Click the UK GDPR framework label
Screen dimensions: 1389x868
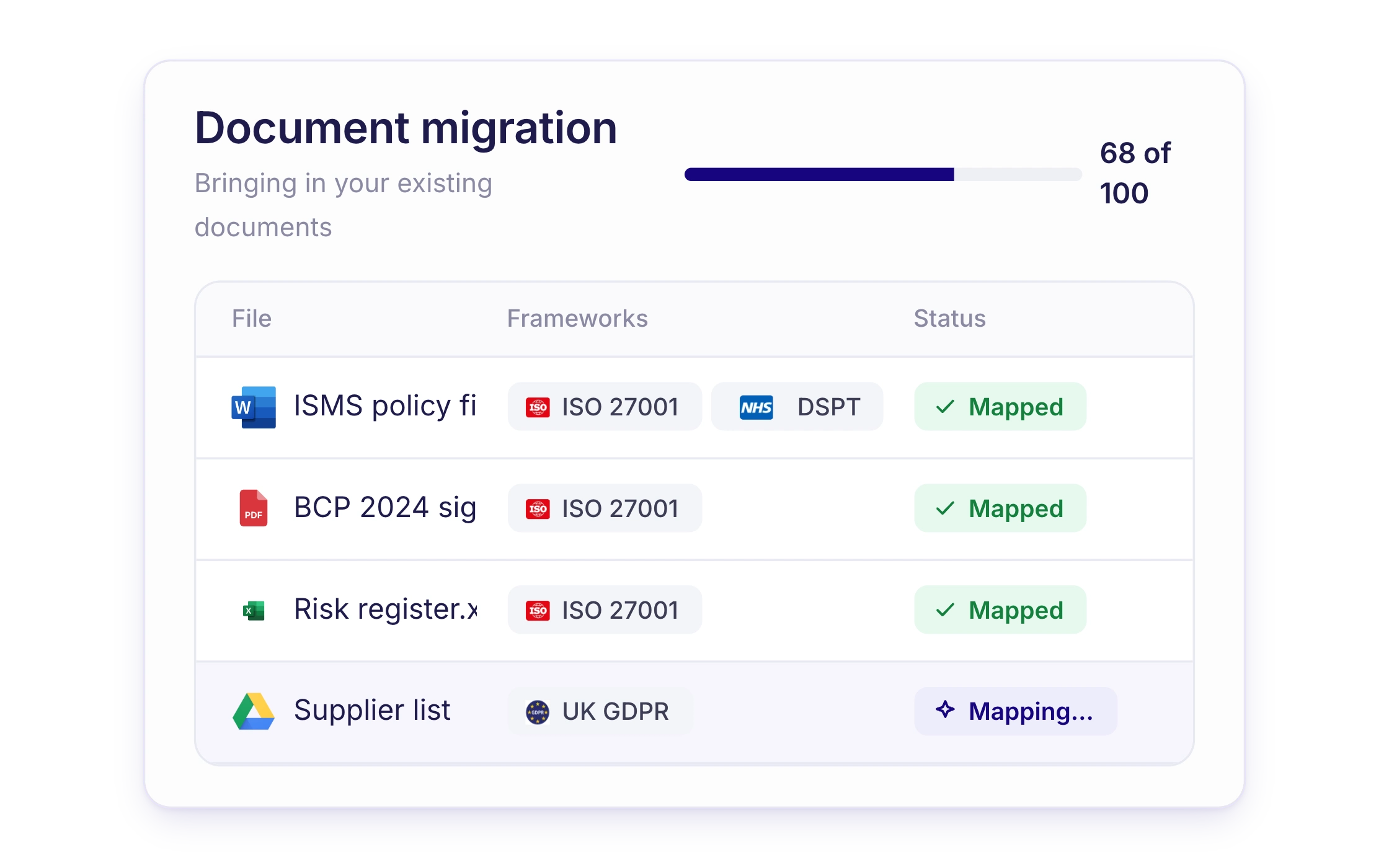point(616,712)
